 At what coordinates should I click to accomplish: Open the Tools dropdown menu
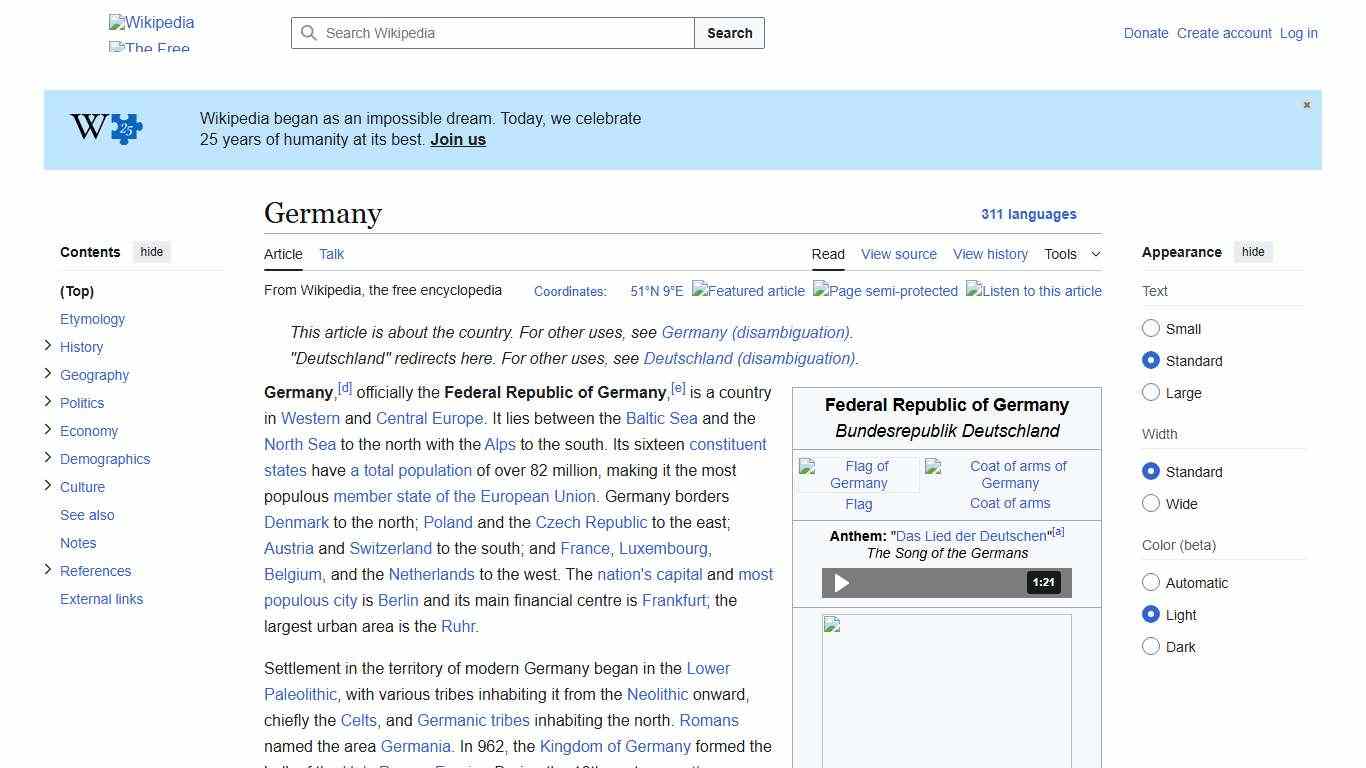tap(1071, 254)
